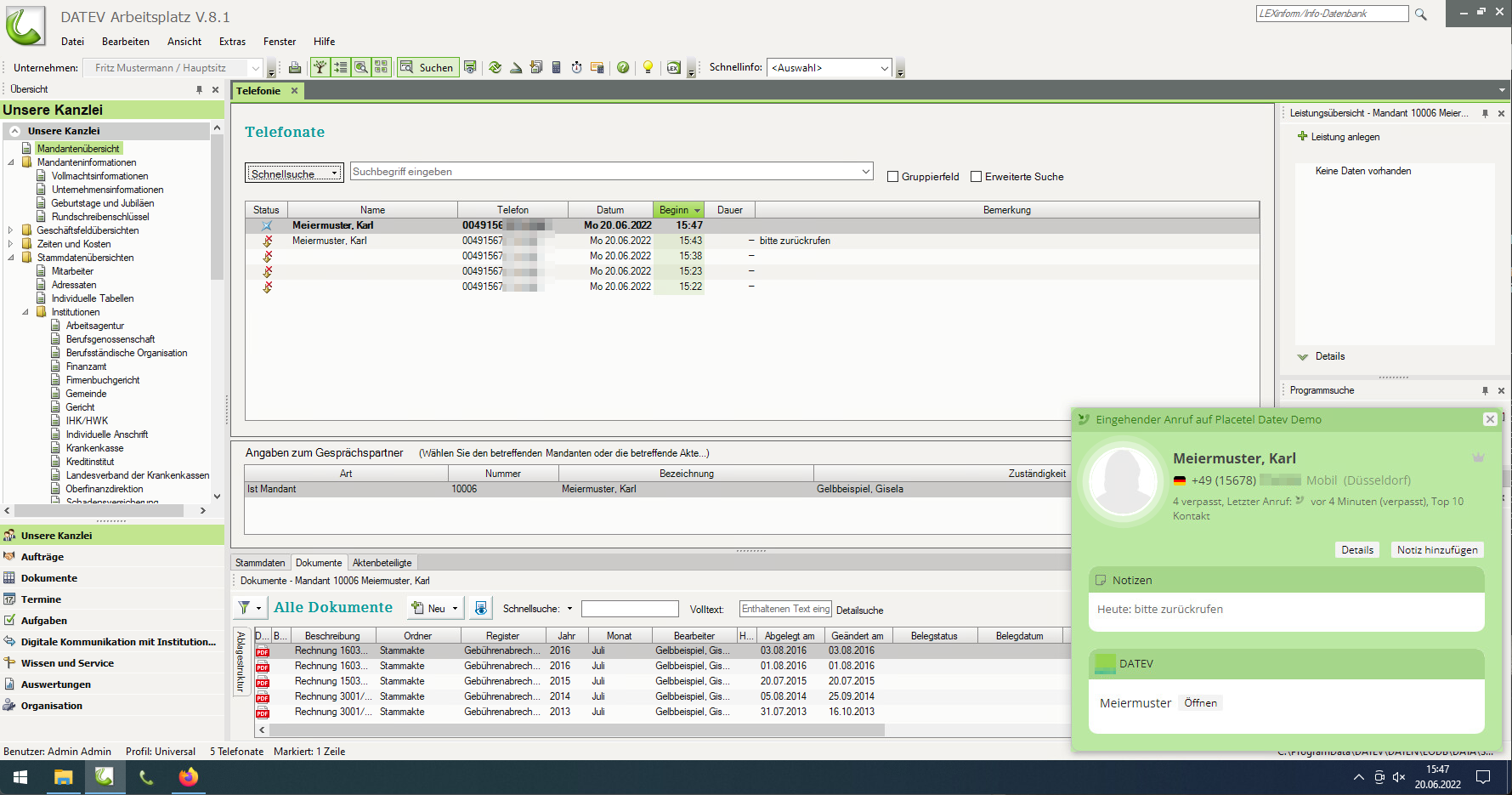Click the Suchbegriff eingeben search field
1512x795 pixels.
point(603,172)
